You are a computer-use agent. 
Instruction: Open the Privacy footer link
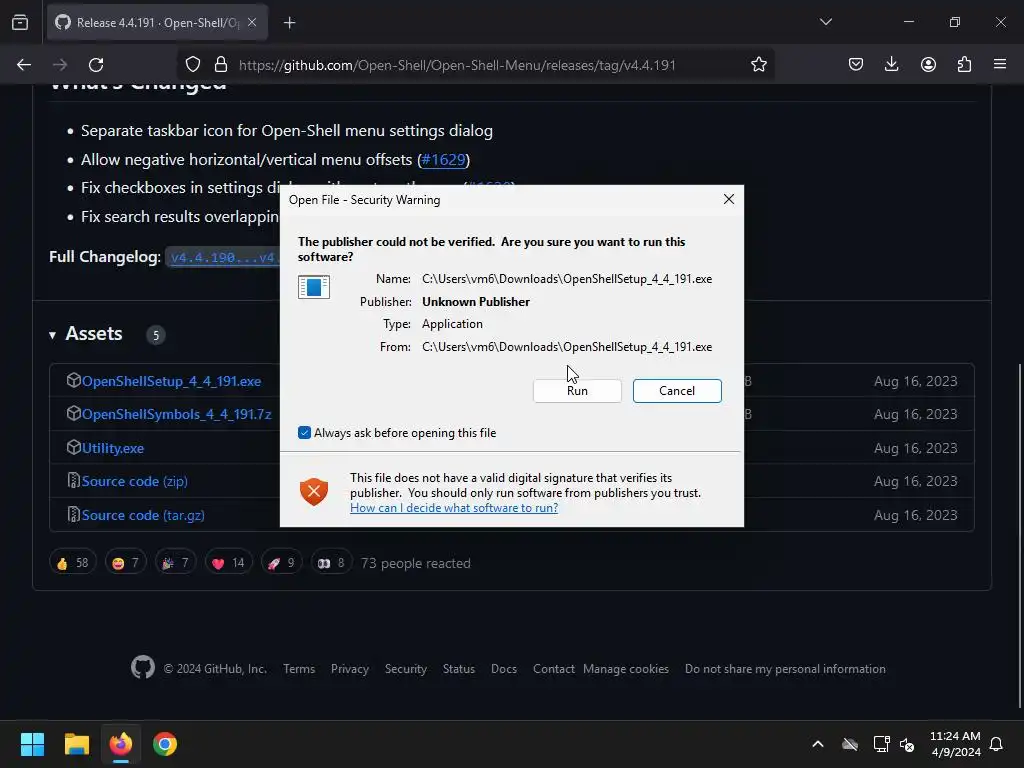pyautogui.click(x=349, y=669)
